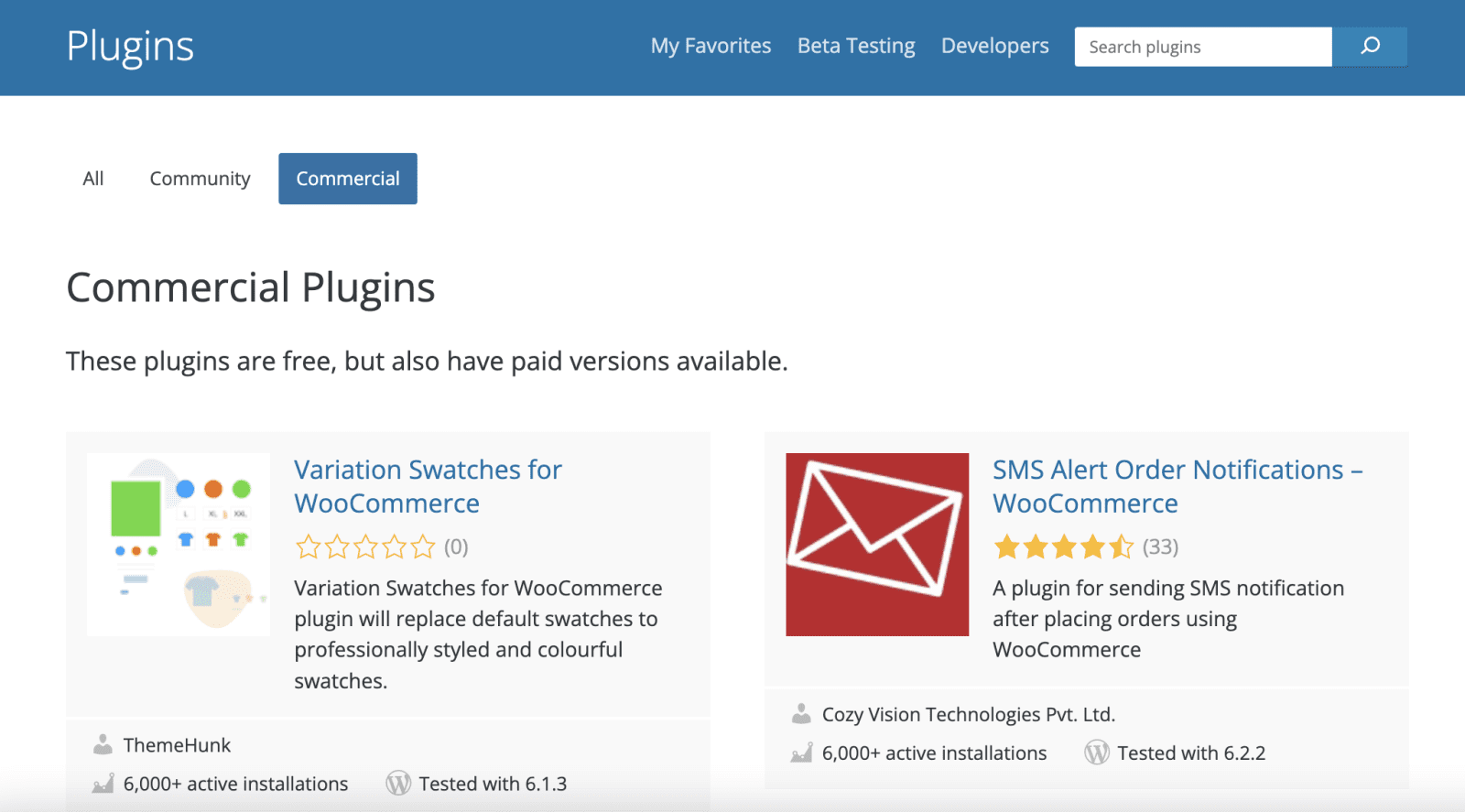The image size is (1465, 812).
Task: Click the magnifying glass search button
Action: [x=1370, y=47]
